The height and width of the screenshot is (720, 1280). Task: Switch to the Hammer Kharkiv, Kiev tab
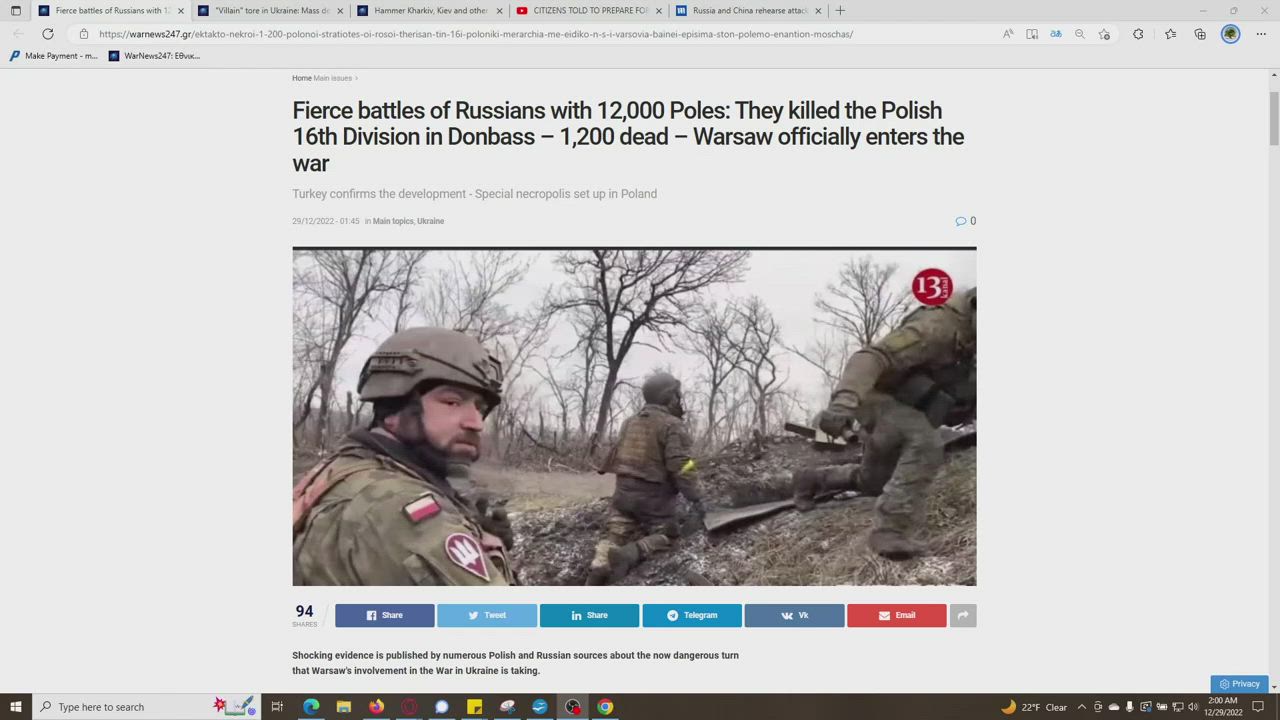pos(431,11)
